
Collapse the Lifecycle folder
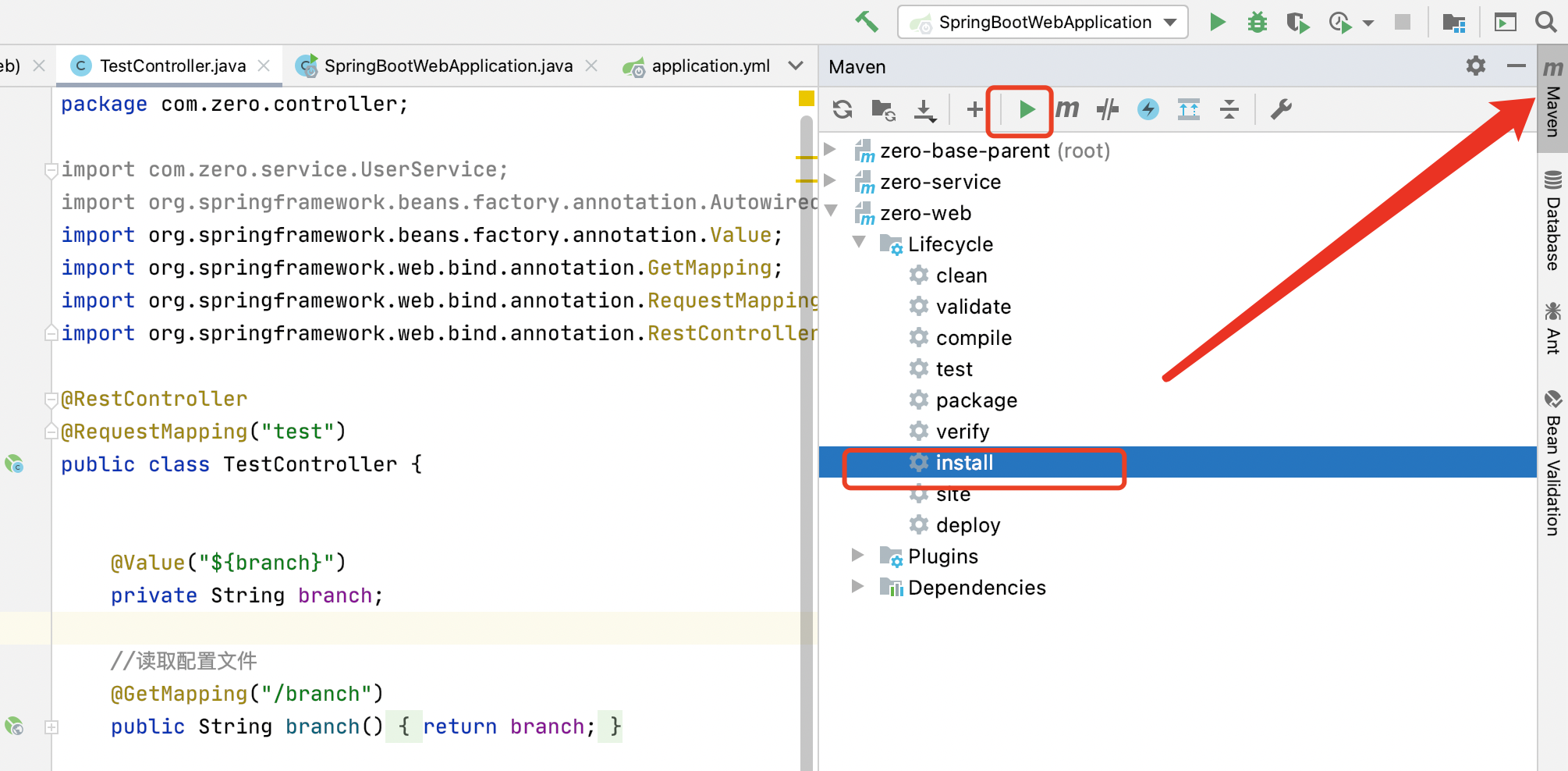coord(859,241)
